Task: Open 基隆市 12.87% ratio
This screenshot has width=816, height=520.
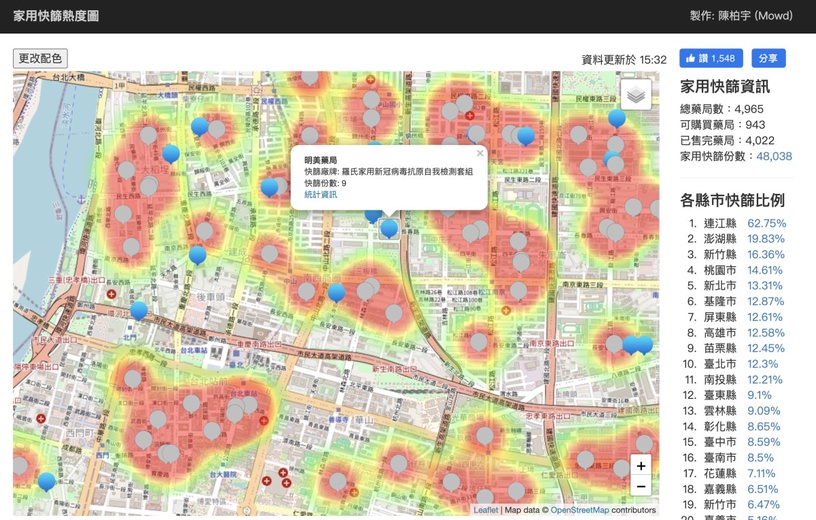Action: (x=766, y=301)
